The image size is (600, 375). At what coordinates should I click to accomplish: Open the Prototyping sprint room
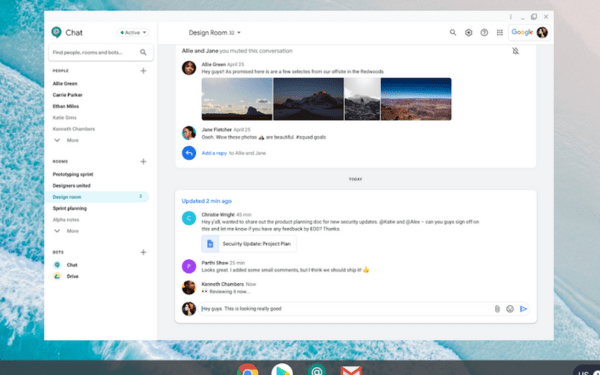click(x=73, y=174)
